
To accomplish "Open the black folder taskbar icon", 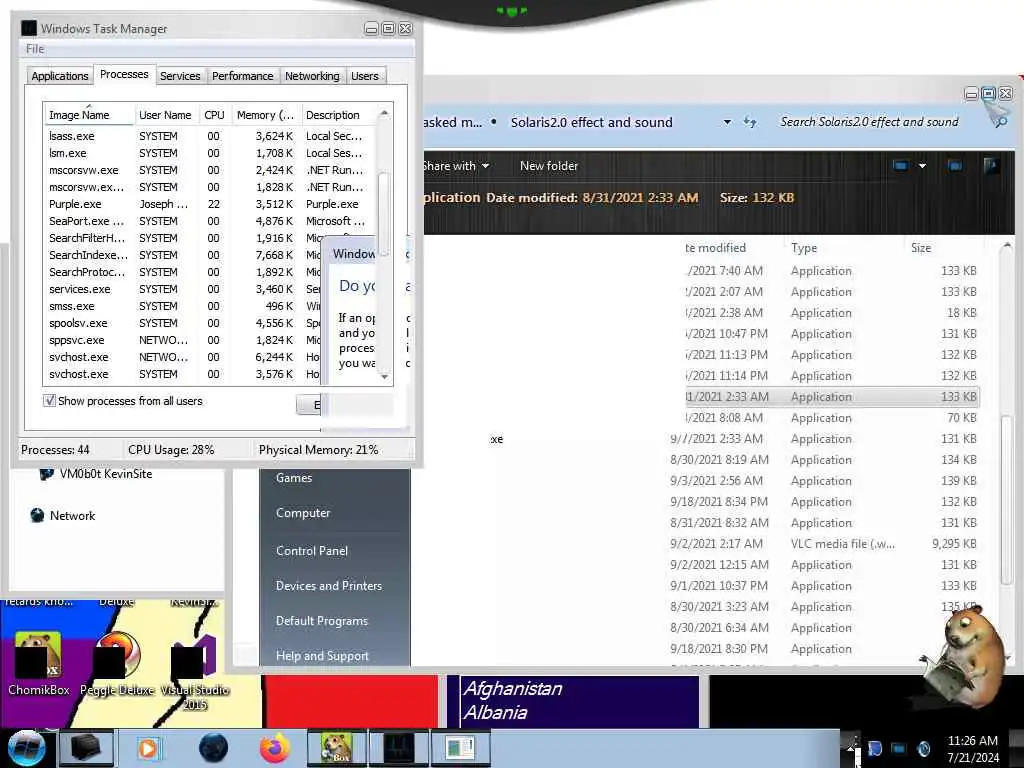I will 86,748.
